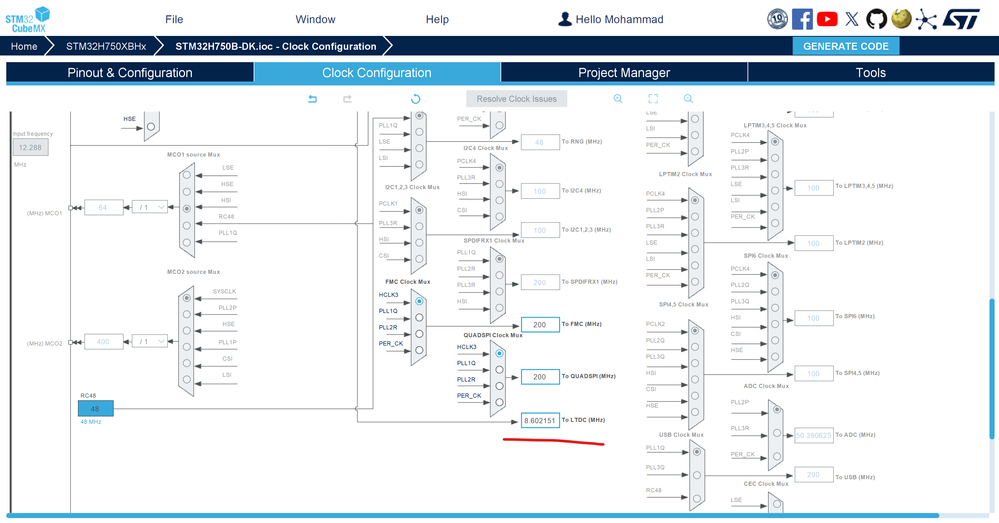Viewport: 999px width, 523px height.
Task: Click the Hello Mohammad account link
Action: click(x=619, y=19)
